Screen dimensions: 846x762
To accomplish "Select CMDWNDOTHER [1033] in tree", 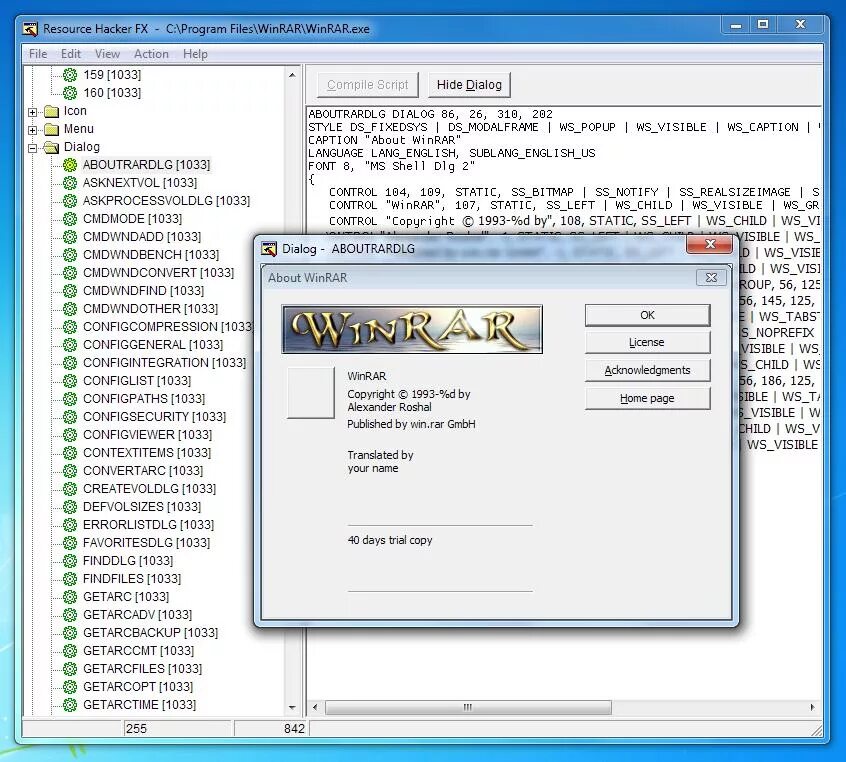I will [x=151, y=309].
